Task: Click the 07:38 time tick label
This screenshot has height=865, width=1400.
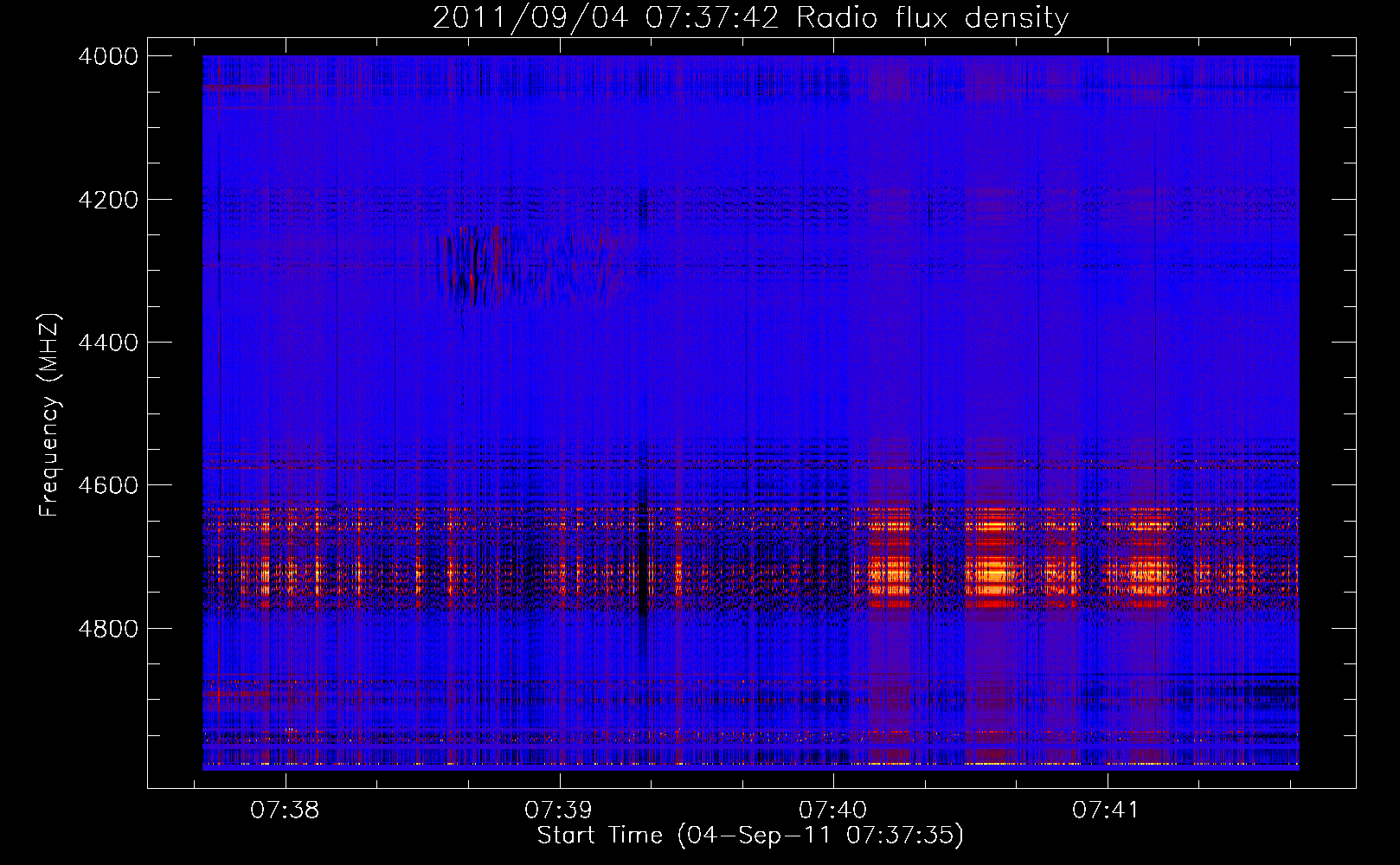Action: point(285,811)
